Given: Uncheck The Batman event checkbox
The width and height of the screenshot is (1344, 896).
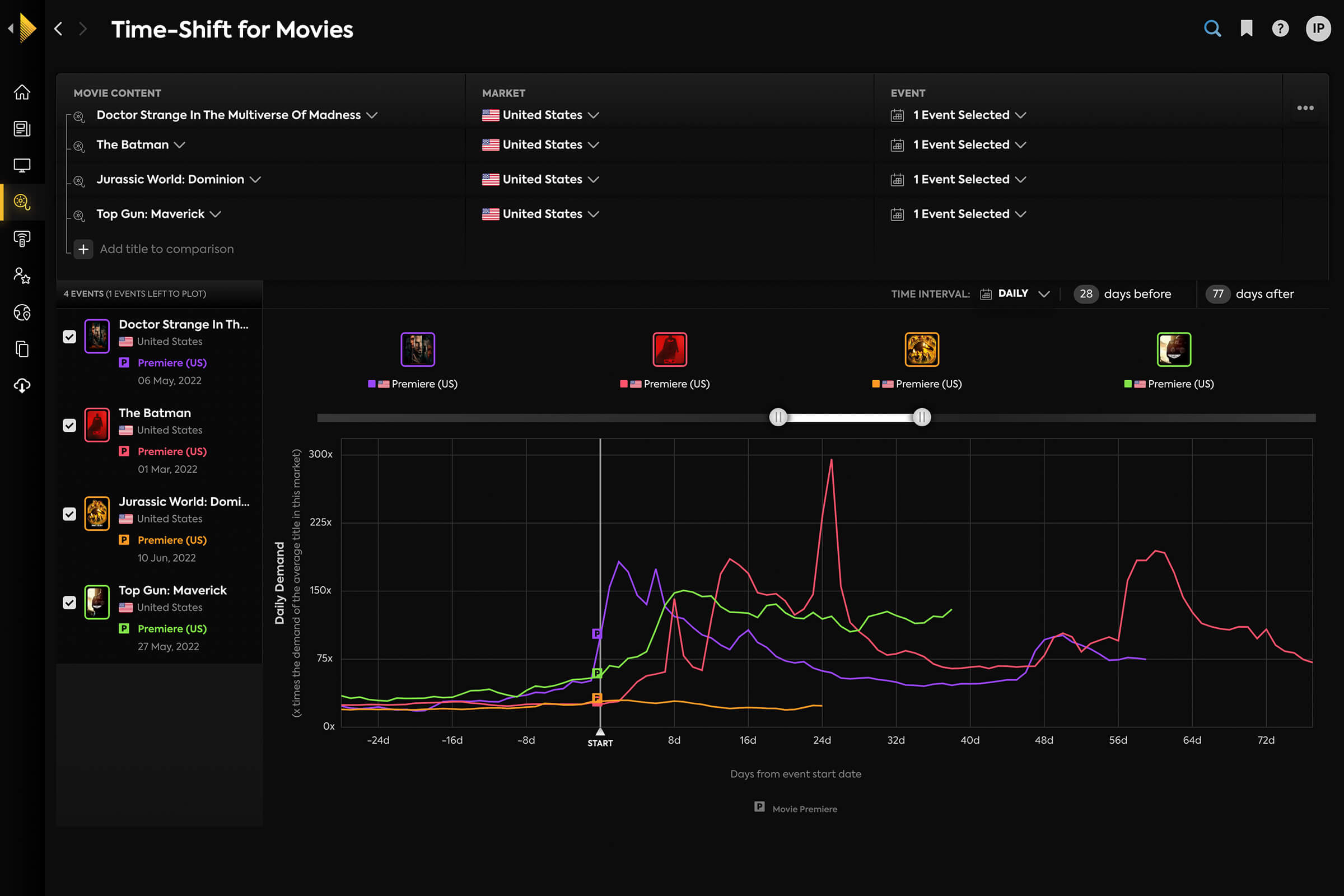Looking at the screenshot, I should pyautogui.click(x=69, y=425).
